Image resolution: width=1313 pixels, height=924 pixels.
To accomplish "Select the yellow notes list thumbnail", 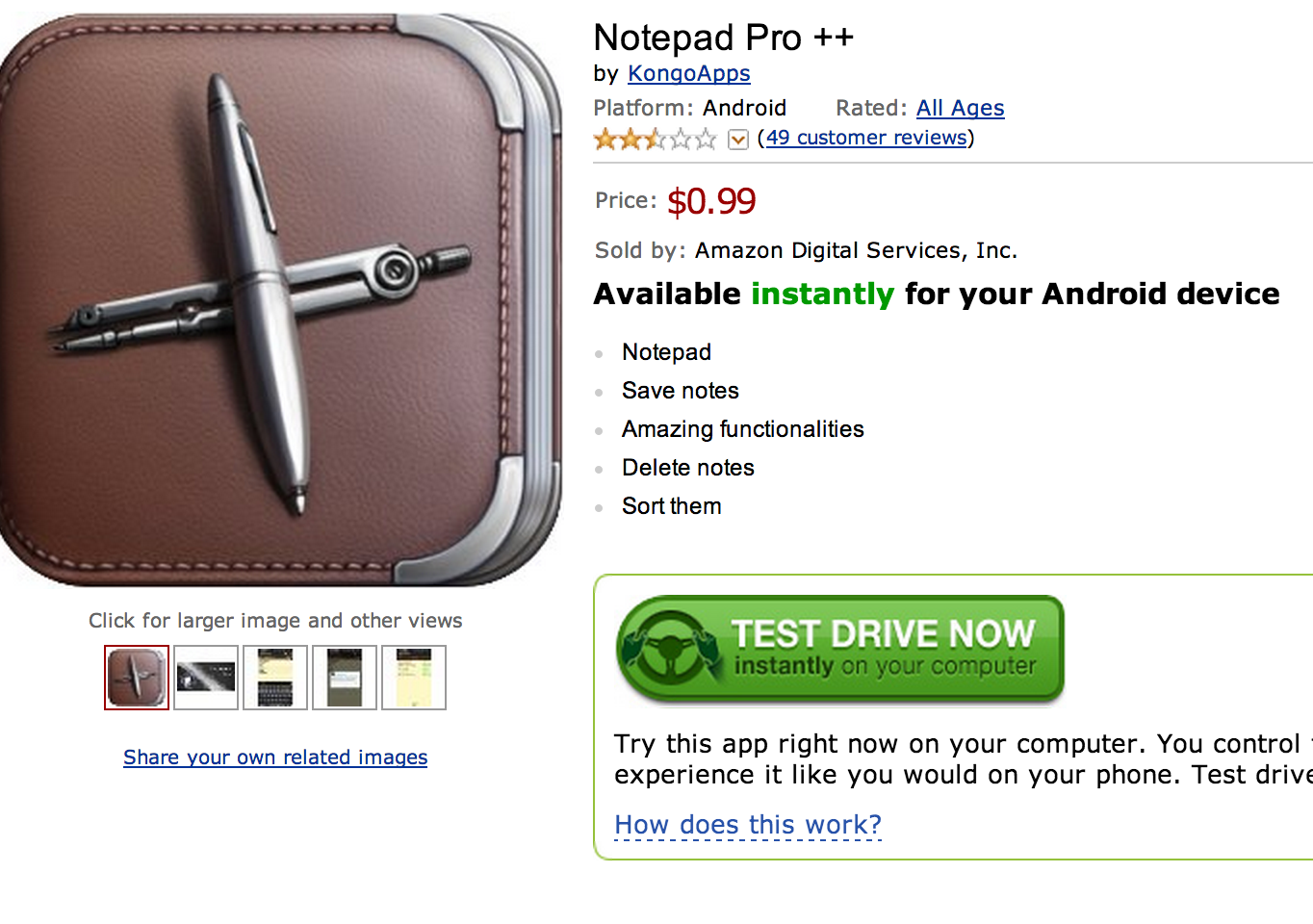I will [414, 678].
